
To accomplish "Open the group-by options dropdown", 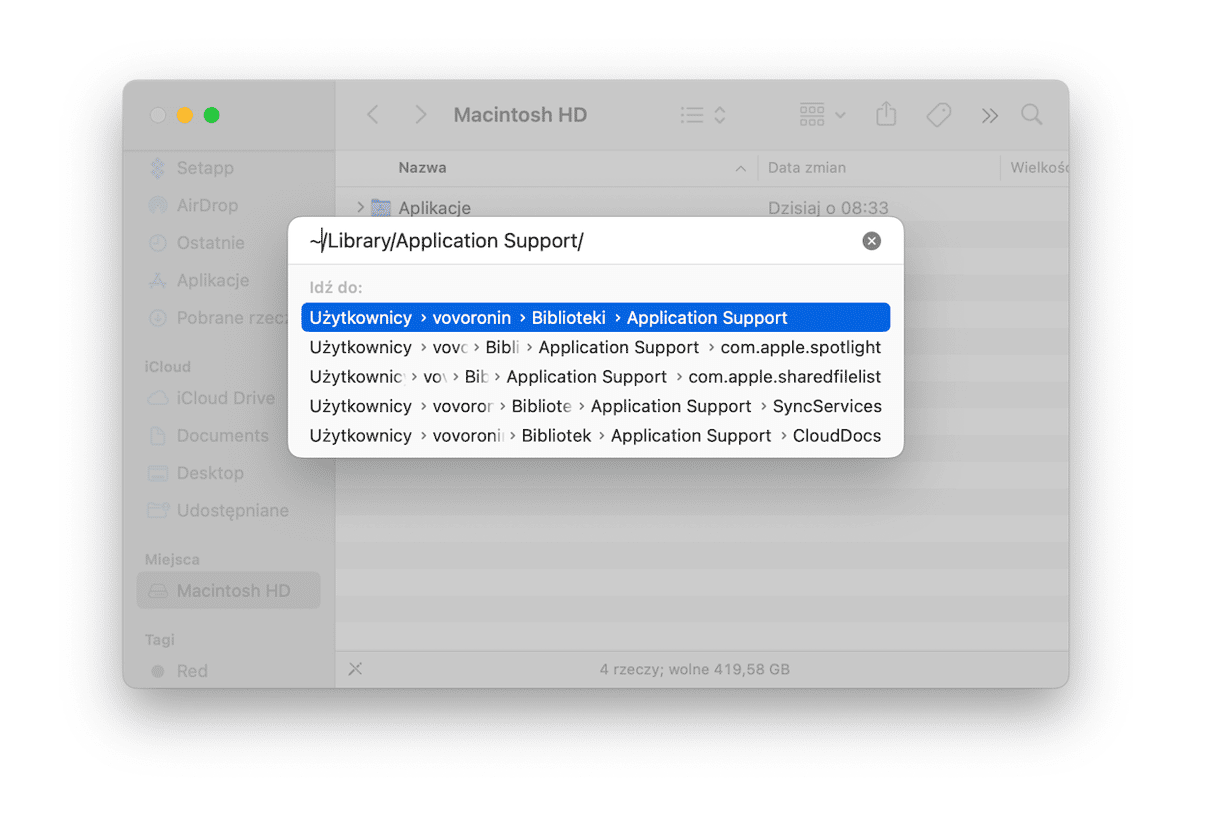I will [x=822, y=115].
